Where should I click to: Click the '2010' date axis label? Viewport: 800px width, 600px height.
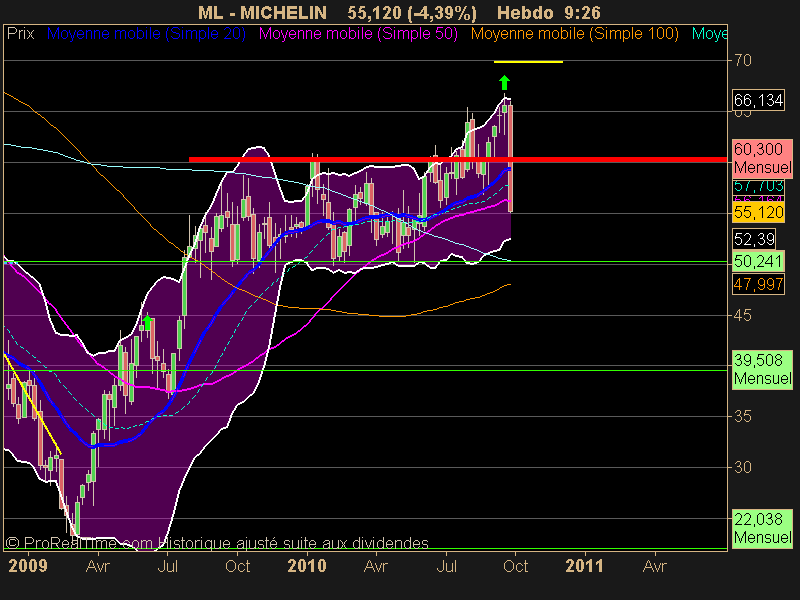click(x=307, y=566)
